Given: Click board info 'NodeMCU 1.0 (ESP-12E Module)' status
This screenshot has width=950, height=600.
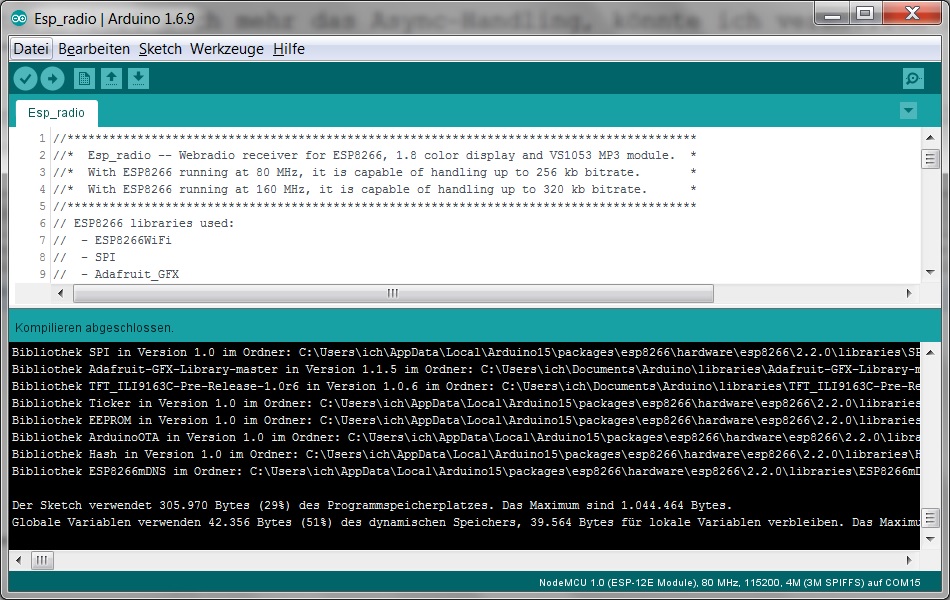Looking at the screenshot, I should click(729, 583).
